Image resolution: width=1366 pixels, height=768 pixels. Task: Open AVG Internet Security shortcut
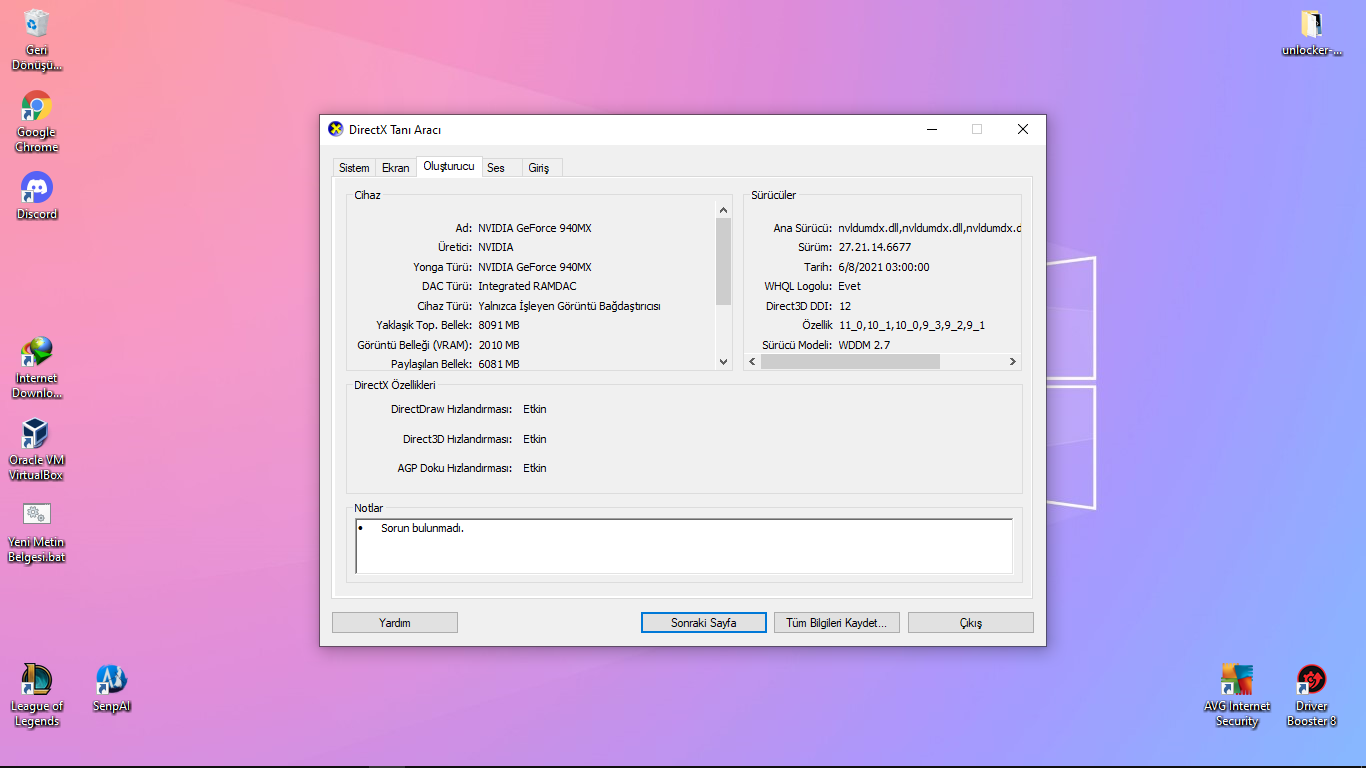coord(1237,696)
